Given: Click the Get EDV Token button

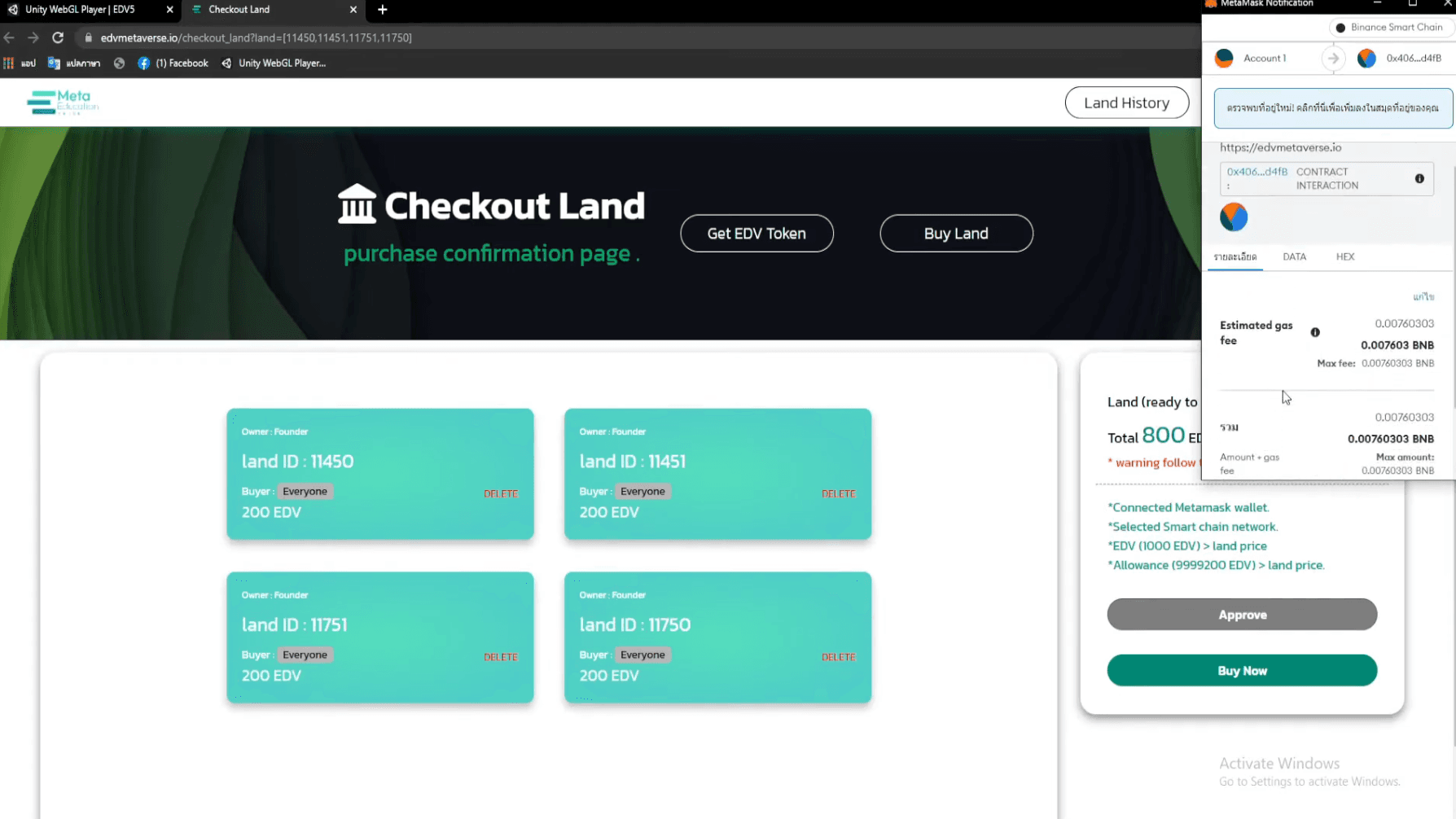Looking at the screenshot, I should click(757, 234).
